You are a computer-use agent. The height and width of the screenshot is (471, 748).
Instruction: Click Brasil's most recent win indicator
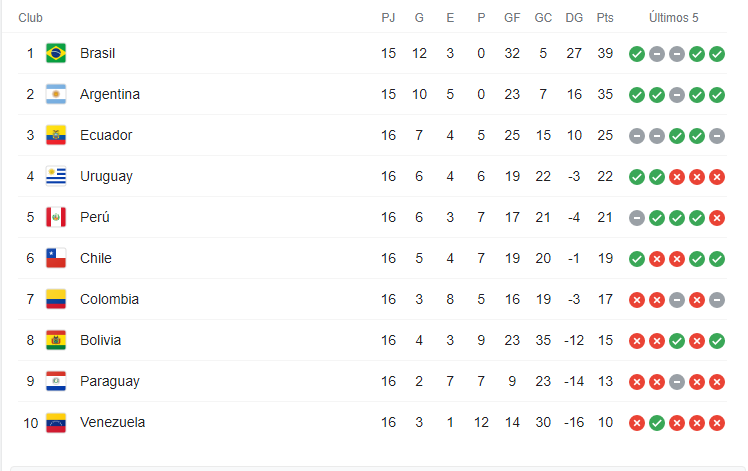717,54
